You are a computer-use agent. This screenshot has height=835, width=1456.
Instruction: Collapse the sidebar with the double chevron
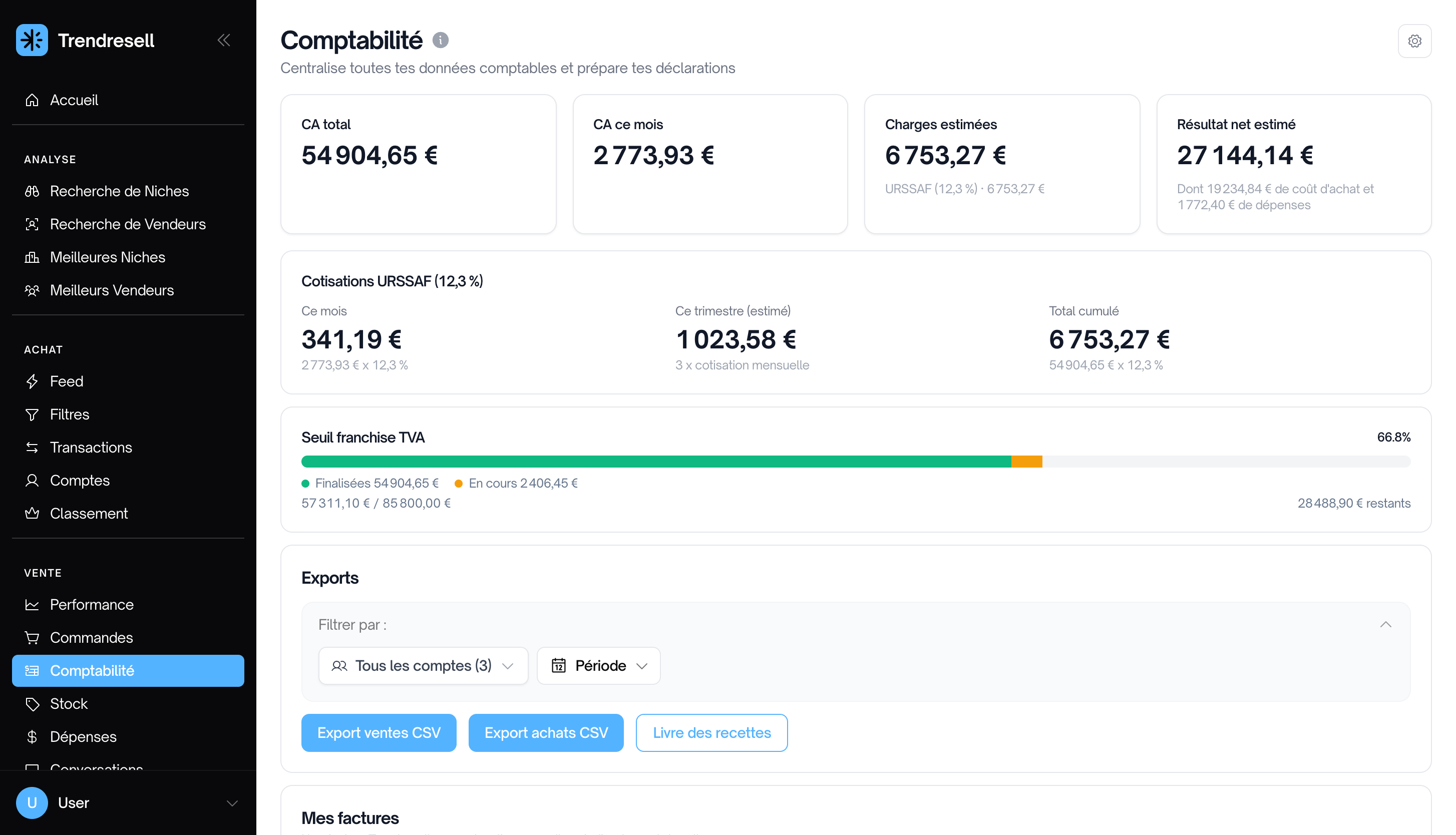click(224, 40)
